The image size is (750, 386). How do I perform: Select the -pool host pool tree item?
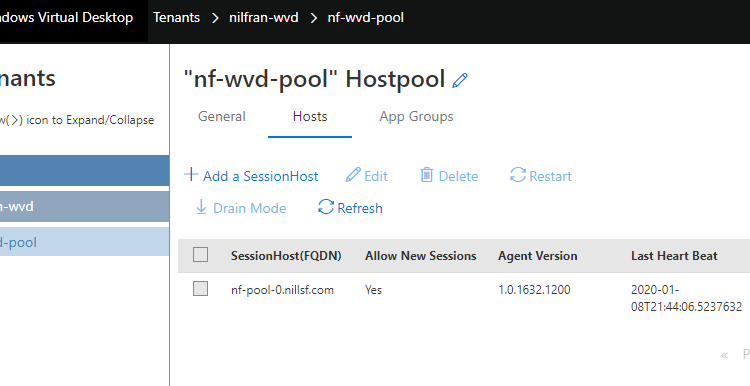point(84,242)
